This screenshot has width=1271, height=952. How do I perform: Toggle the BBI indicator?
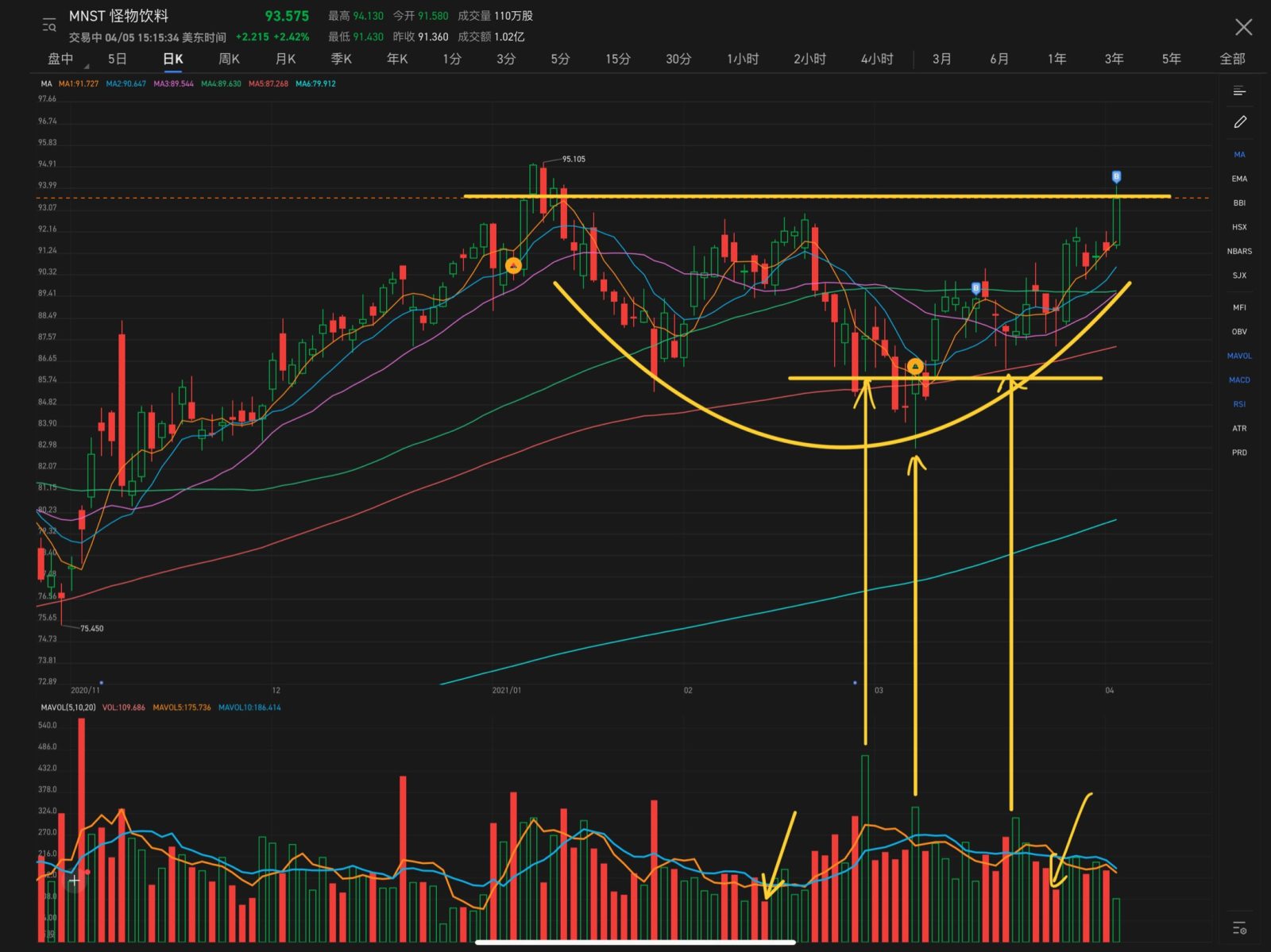click(x=1239, y=203)
